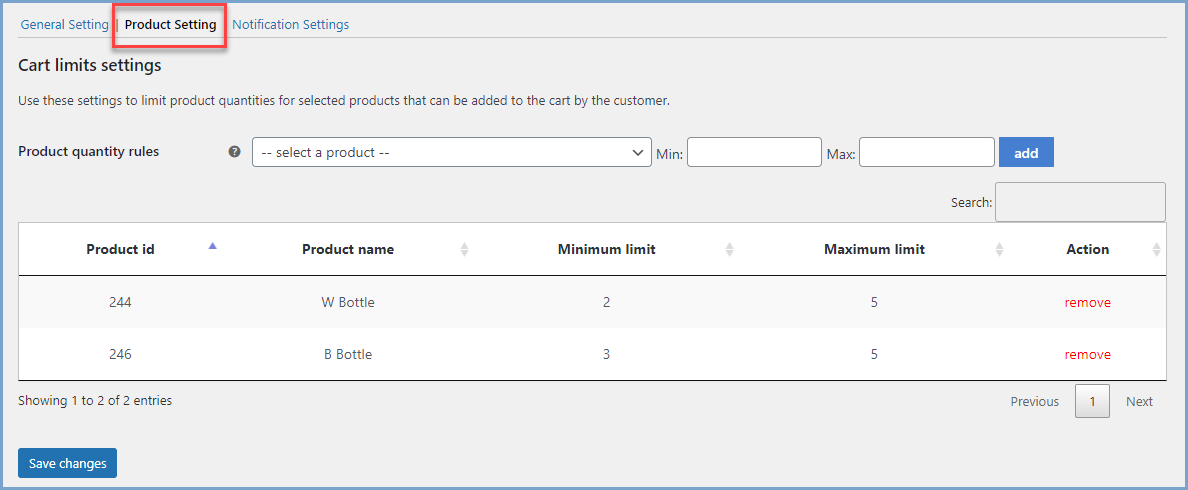The image size is (1188, 490).
Task: Switch to General Setting tab
Action: tap(64, 24)
